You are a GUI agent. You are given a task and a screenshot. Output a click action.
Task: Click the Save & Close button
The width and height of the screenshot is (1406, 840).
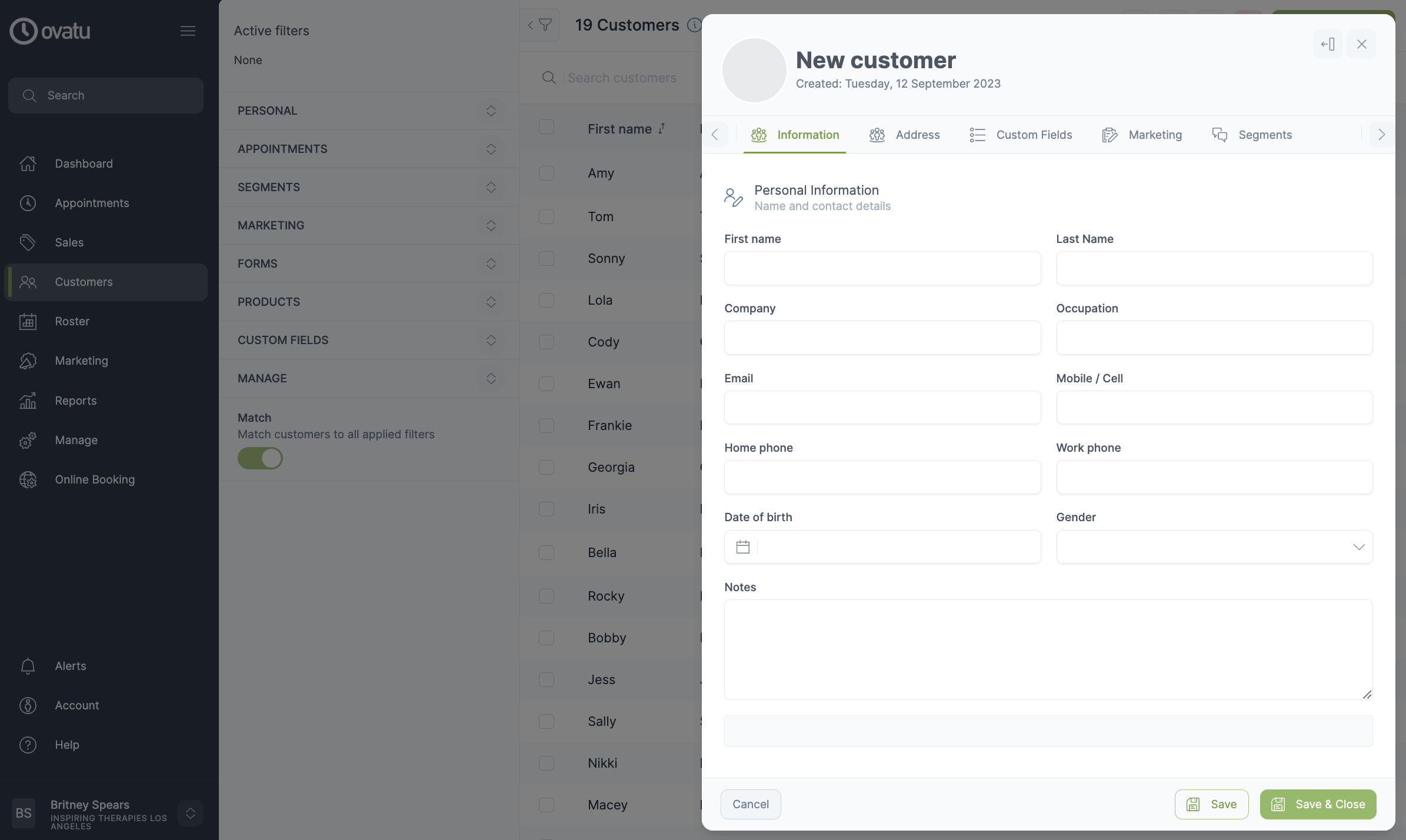point(1317,804)
